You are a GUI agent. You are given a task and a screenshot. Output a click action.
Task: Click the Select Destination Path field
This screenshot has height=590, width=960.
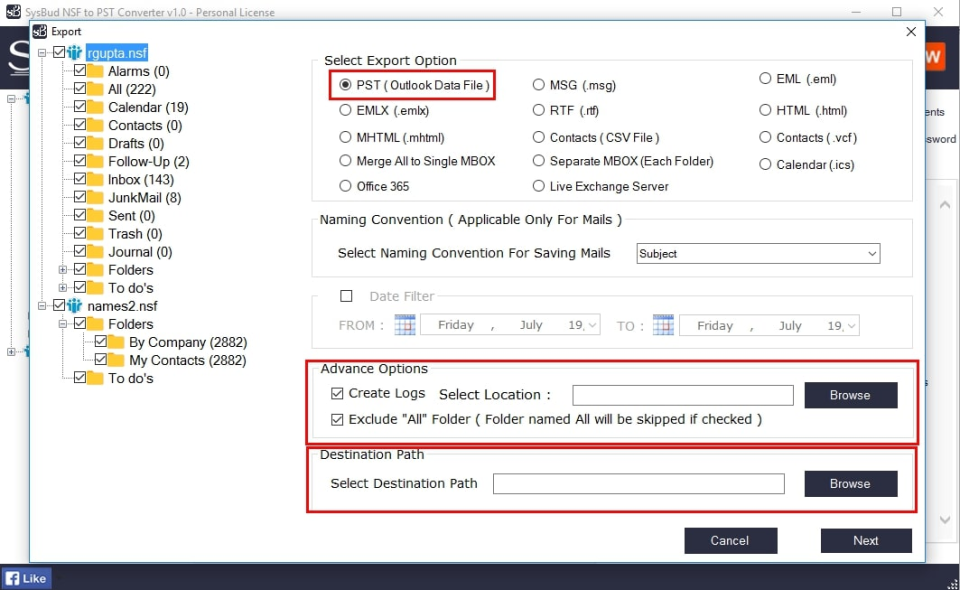point(639,484)
